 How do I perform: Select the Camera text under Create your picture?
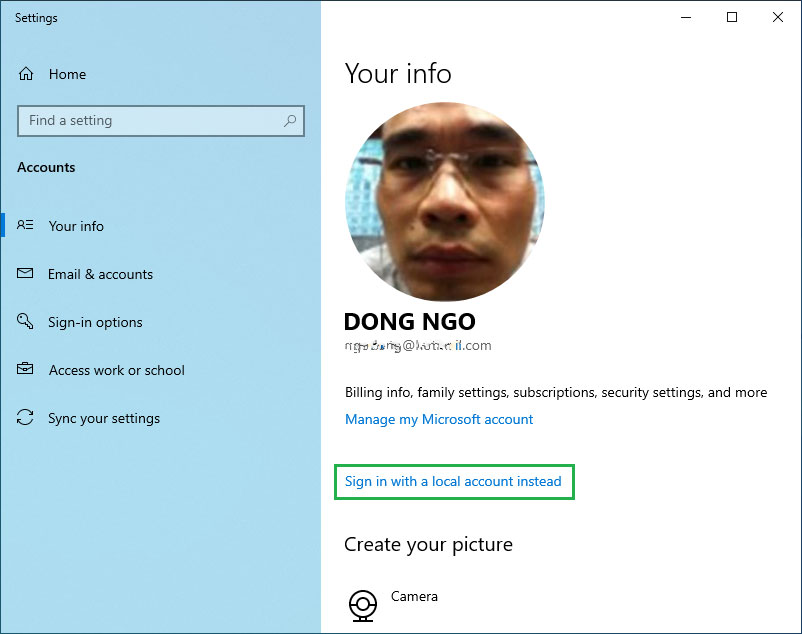414,597
